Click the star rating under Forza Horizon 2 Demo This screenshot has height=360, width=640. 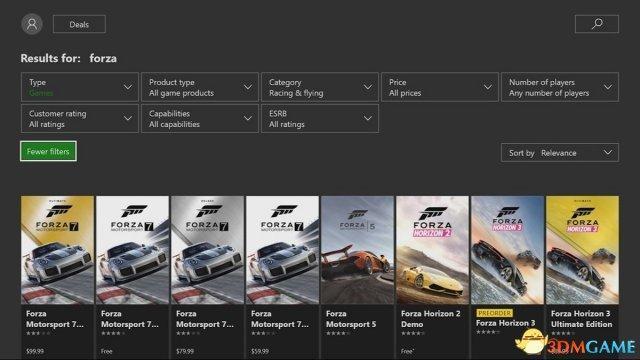point(413,333)
